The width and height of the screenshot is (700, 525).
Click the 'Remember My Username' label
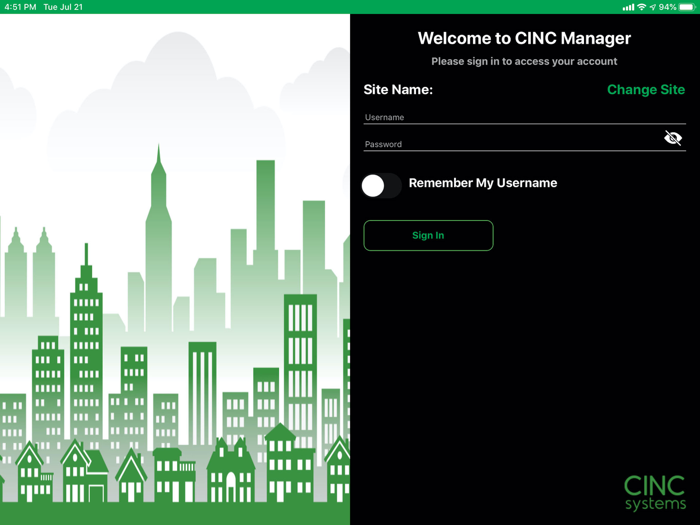(483, 183)
